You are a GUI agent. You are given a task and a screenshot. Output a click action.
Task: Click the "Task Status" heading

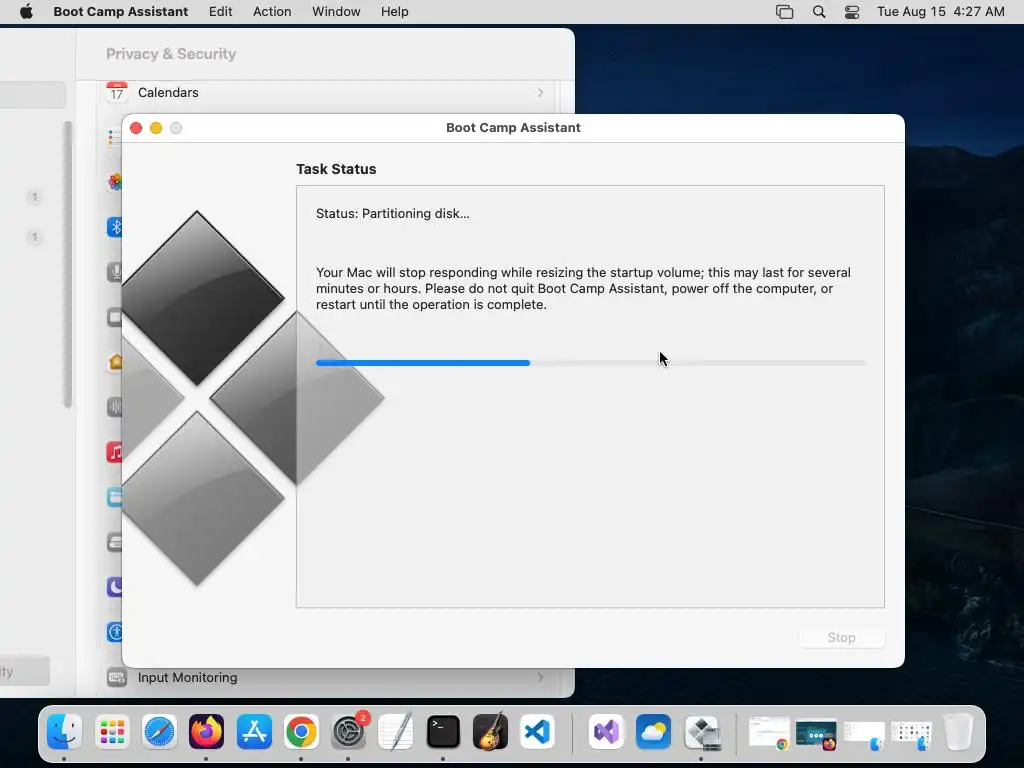336,169
